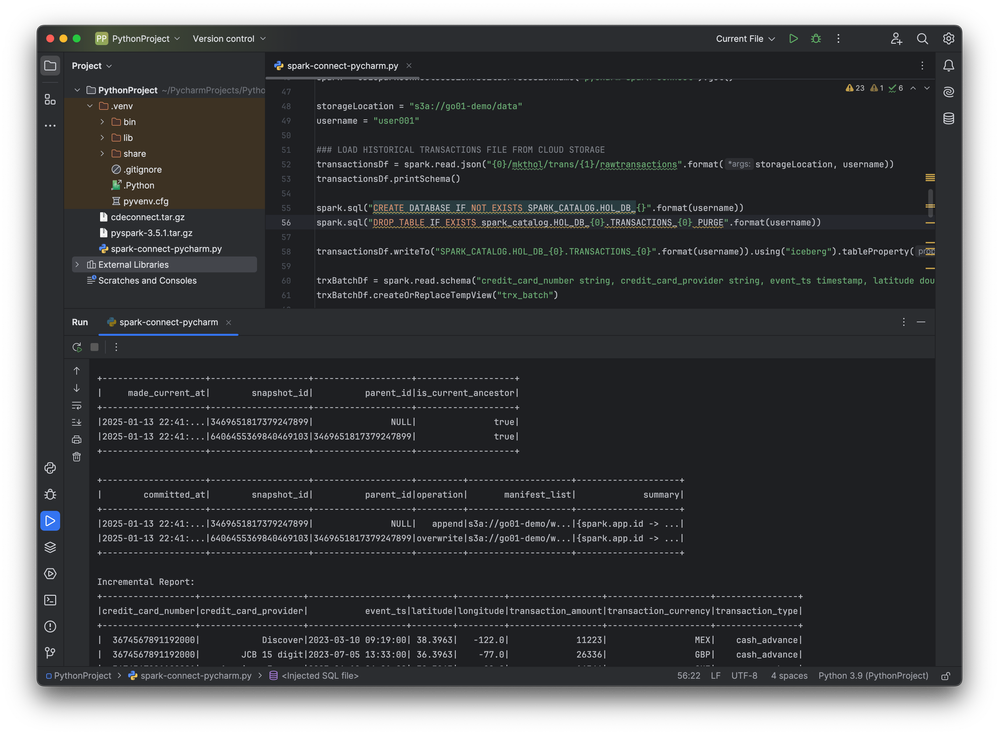Screen dimensions: 999x735
Task: Expand External Libraries node
Action: 77,264
